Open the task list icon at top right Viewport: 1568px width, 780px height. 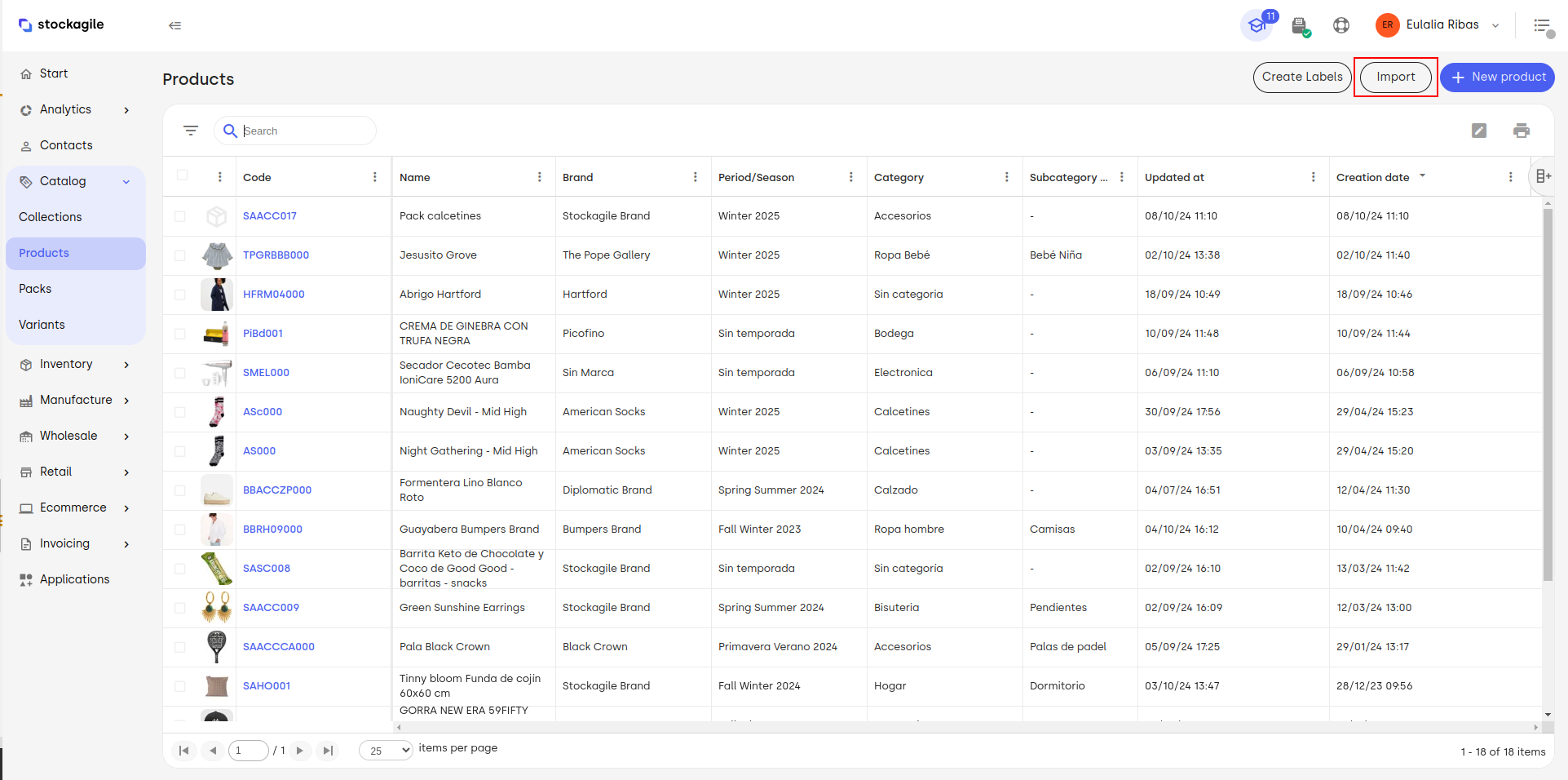pyautogui.click(x=1543, y=26)
